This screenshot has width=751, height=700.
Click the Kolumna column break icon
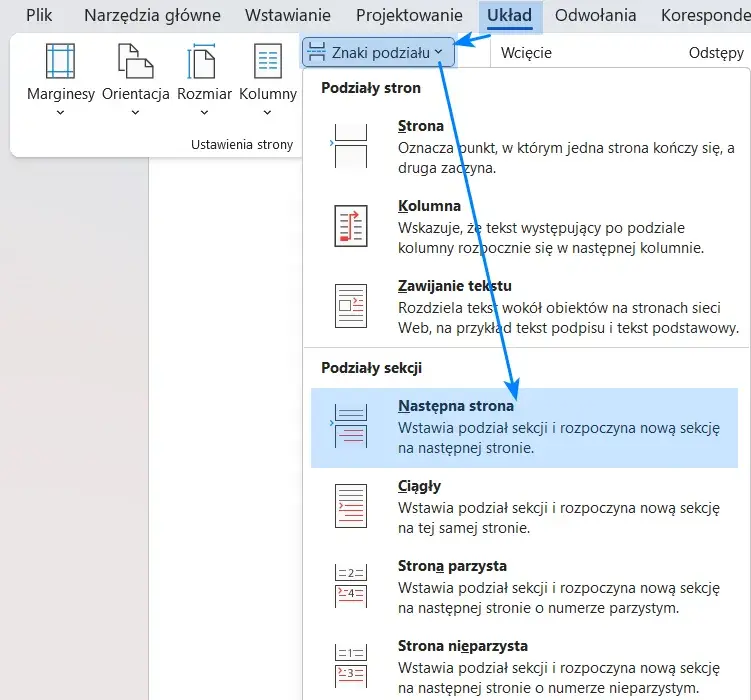pyautogui.click(x=351, y=226)
